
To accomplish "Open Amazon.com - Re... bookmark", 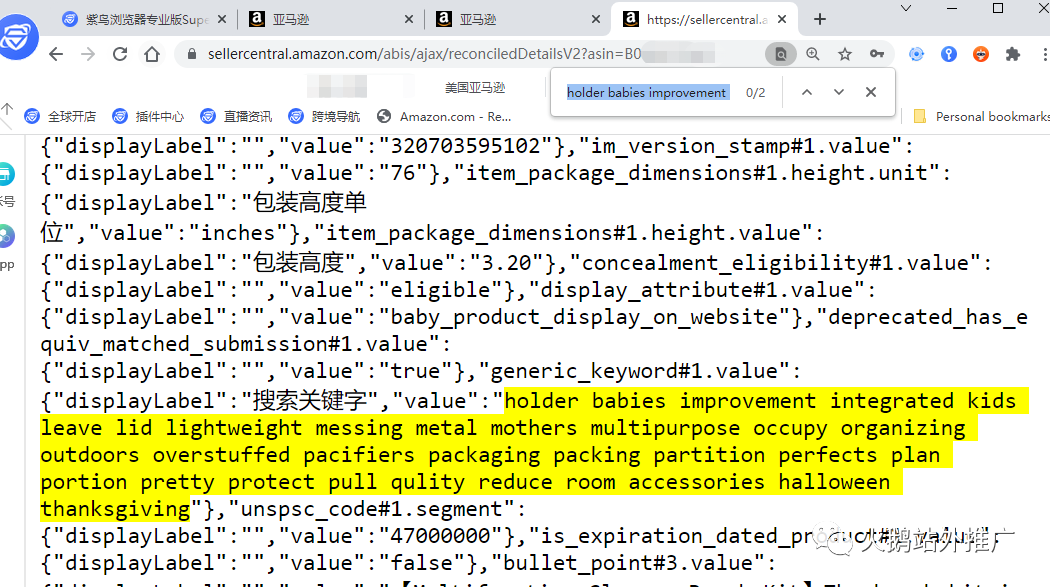I will pos(444,116).
